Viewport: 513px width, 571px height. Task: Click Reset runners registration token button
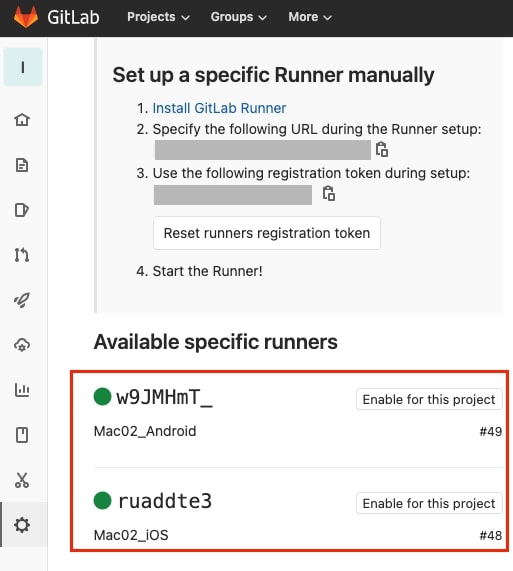(x=267, y=233)
